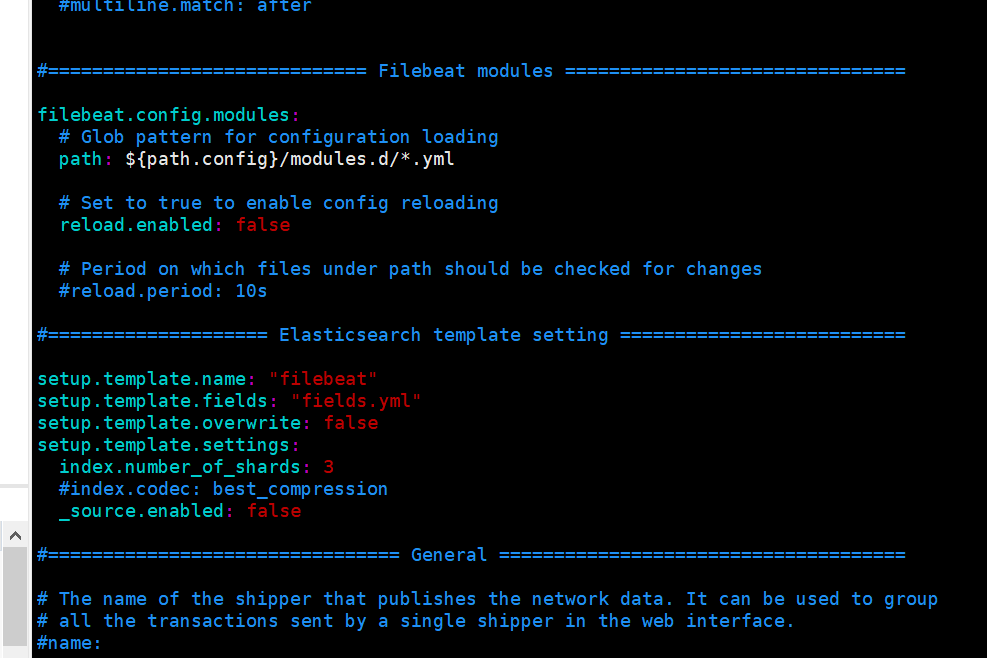Click the Elasticsearch template setting header

pos(443,335)
